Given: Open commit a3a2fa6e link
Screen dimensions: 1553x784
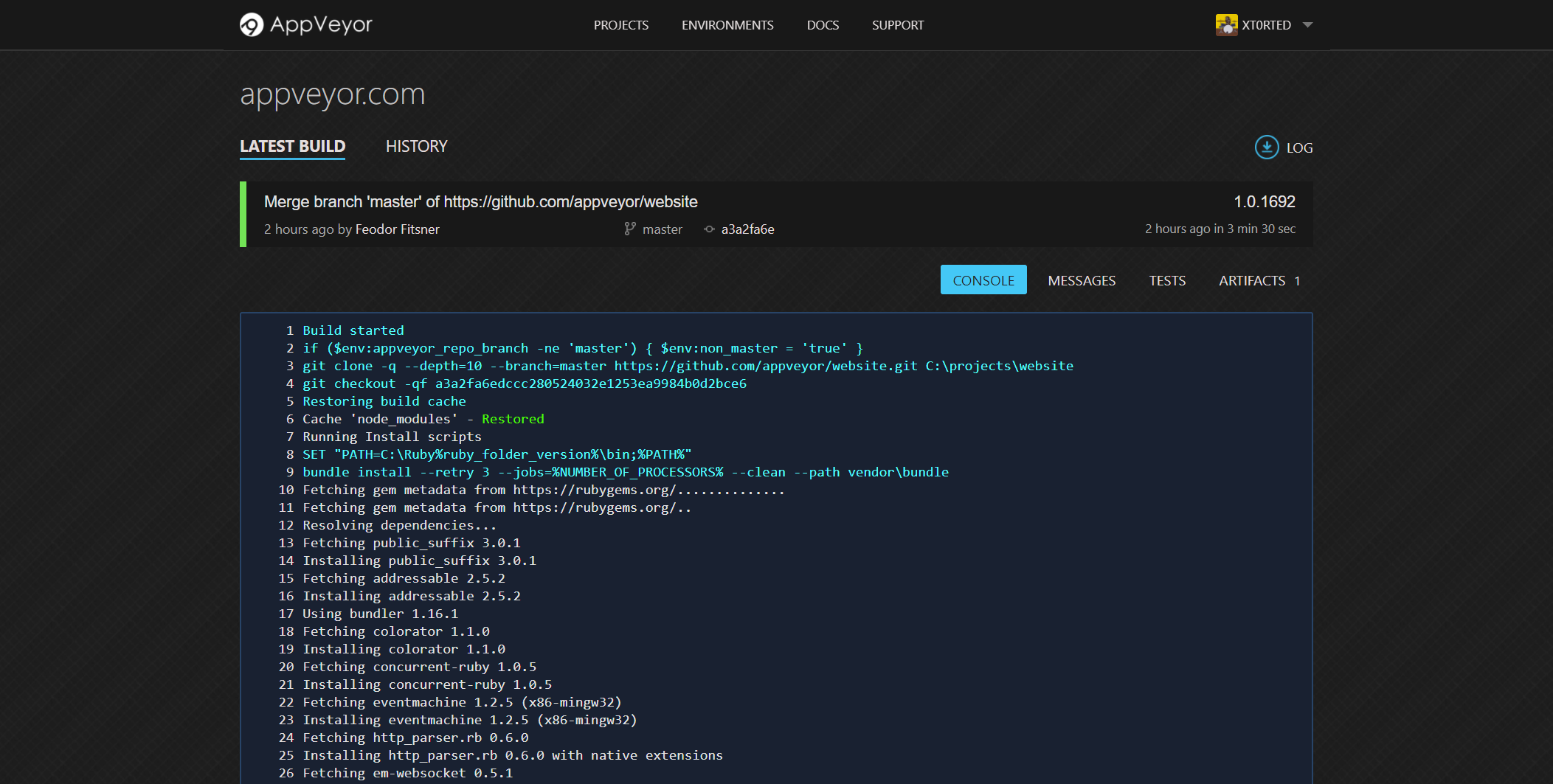Looking at the screenshot, I should 747,229.
